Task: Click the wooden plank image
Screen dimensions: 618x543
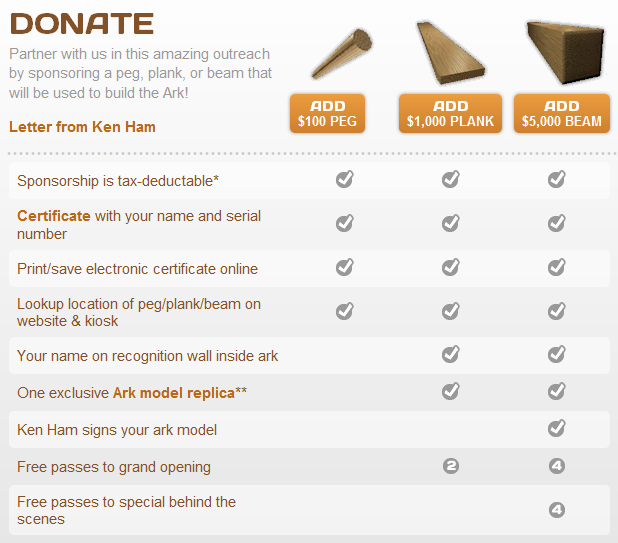Action: (449, 52)
